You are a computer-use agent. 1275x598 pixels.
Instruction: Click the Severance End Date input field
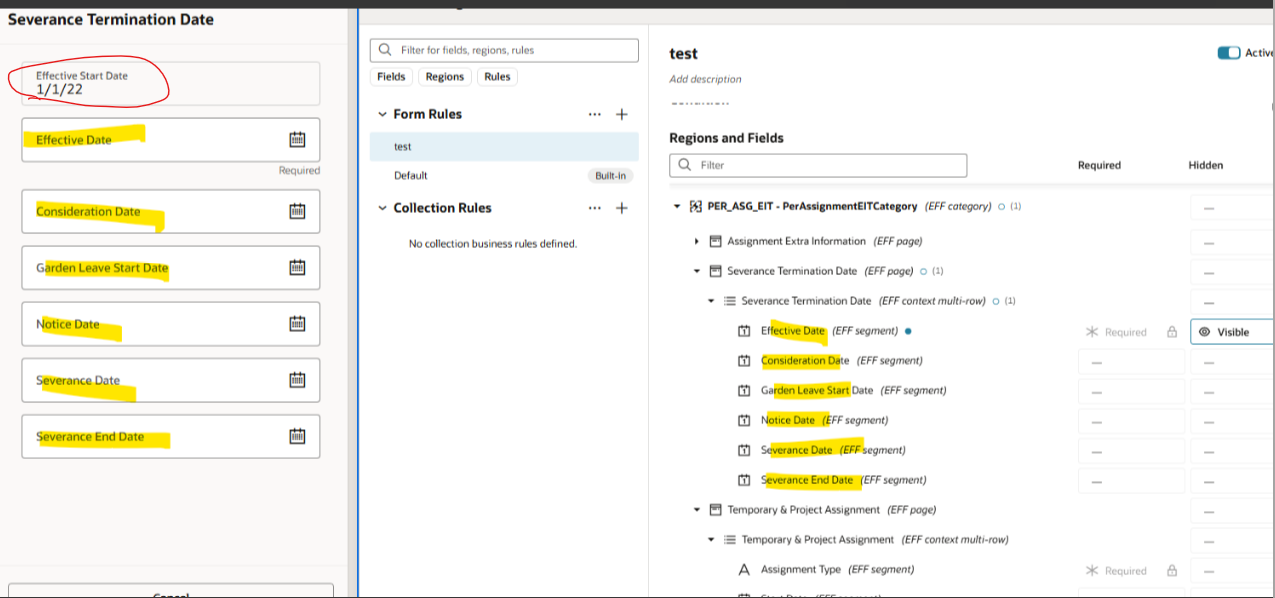[x=170, y=436]
